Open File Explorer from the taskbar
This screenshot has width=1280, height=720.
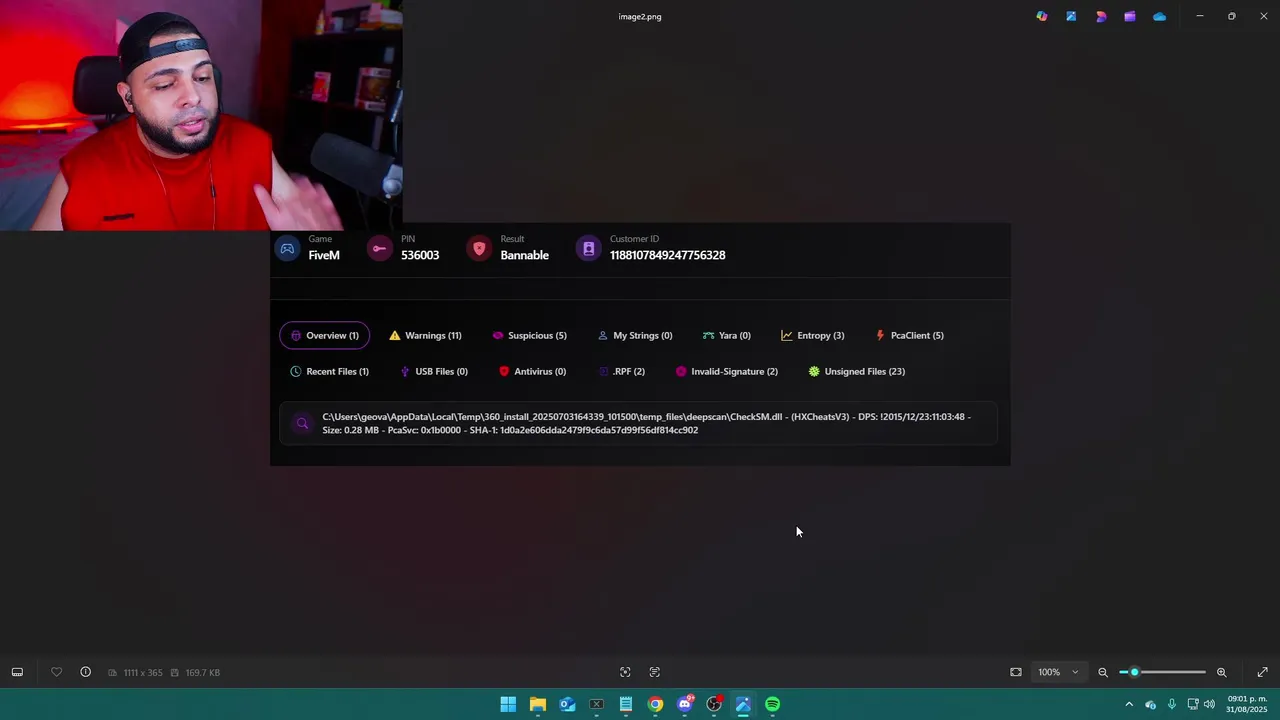point(538,704)
